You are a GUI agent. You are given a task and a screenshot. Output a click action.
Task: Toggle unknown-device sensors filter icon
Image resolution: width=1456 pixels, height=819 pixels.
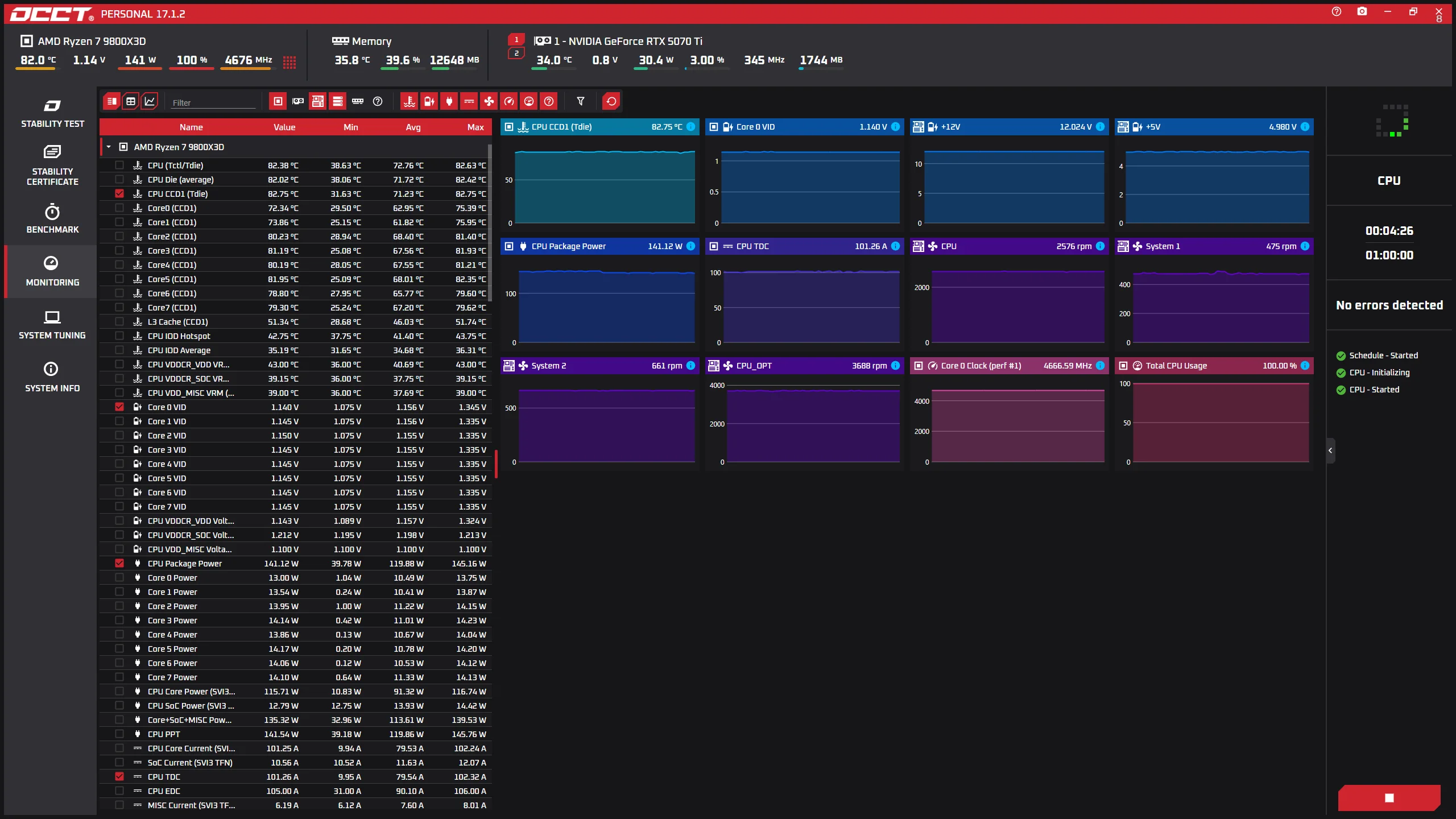coord(378,101)
